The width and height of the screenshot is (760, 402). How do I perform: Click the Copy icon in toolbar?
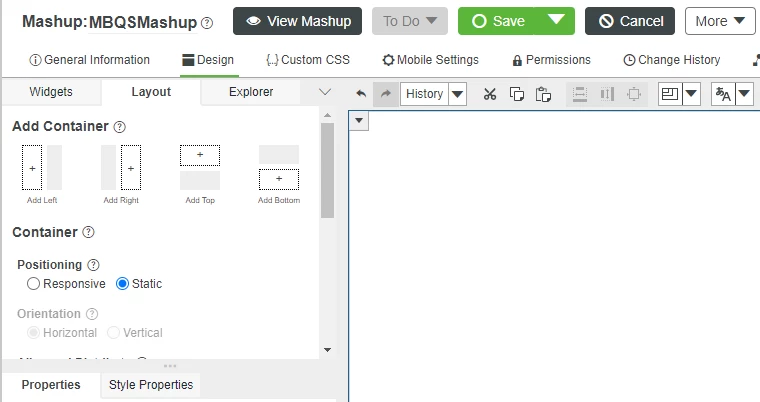[x=517, y=94]
